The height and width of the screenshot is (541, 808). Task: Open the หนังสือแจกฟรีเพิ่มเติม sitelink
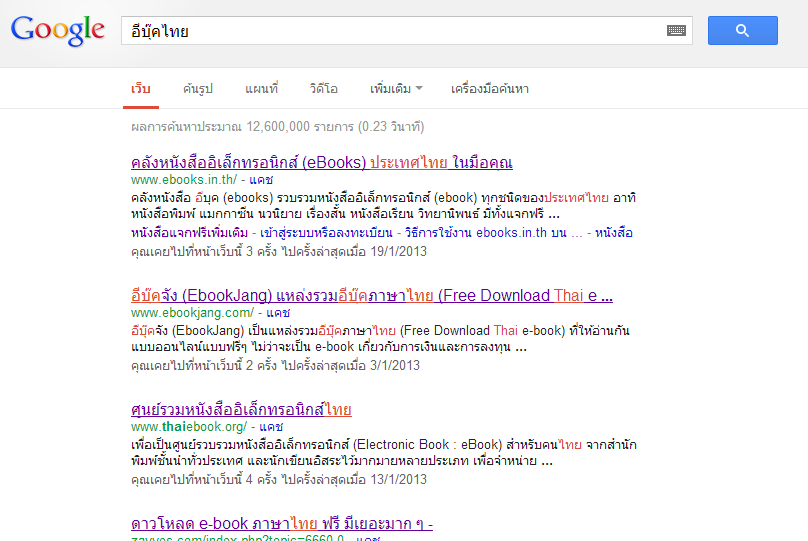[x=189, y=233]
